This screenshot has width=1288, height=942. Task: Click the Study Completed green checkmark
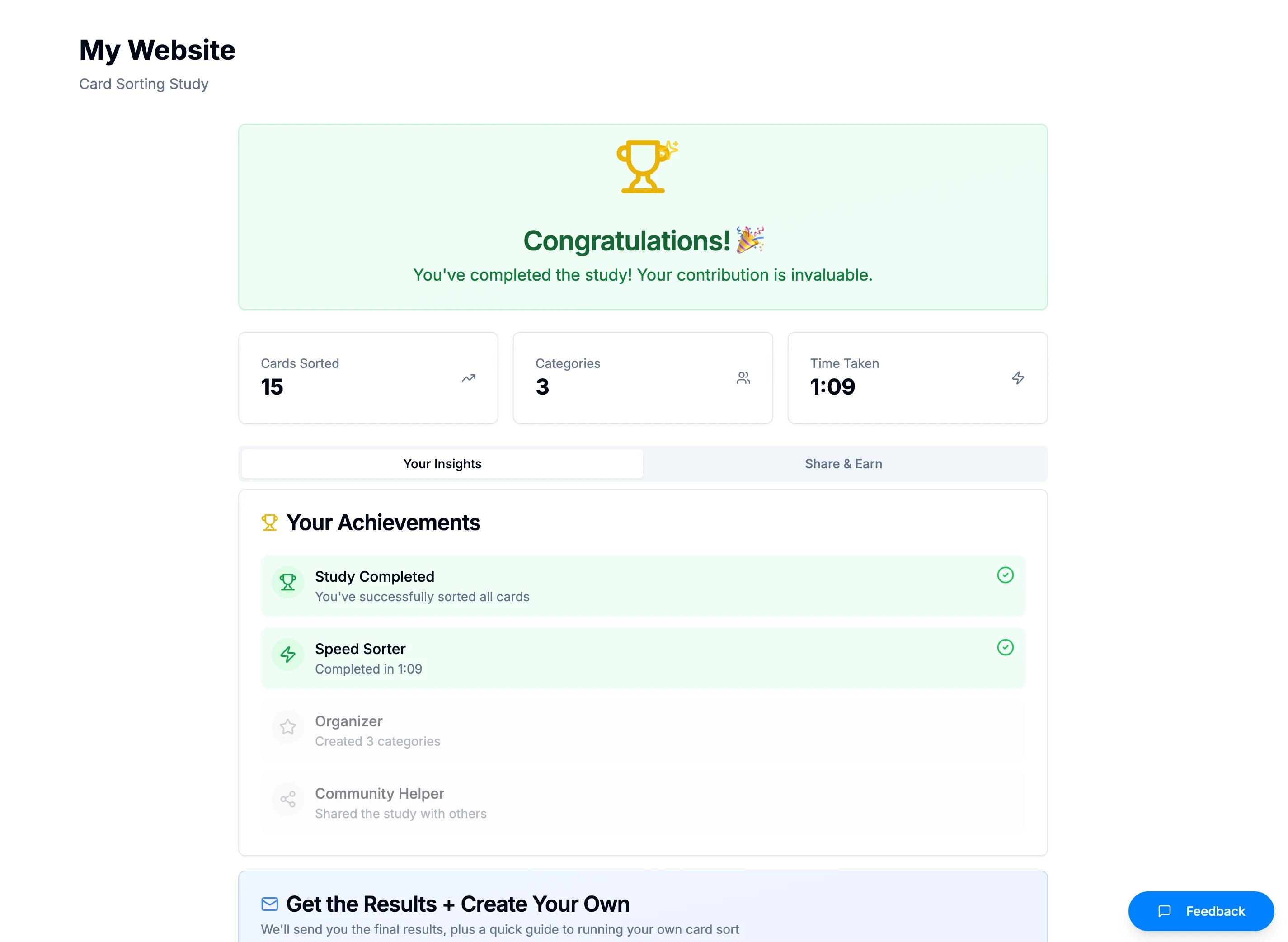pos(1005,575)
